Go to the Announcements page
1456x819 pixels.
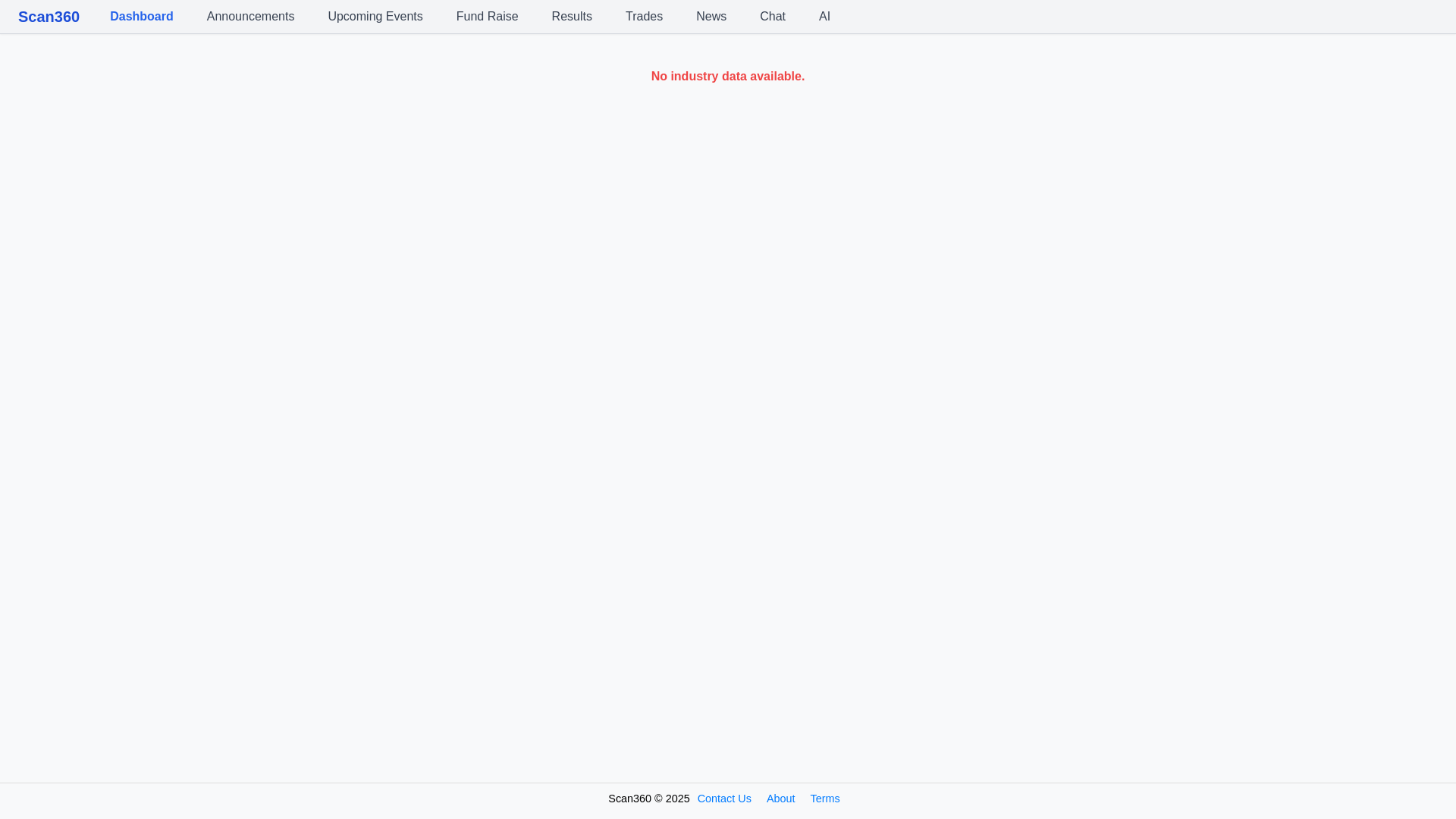click(250, 17)
